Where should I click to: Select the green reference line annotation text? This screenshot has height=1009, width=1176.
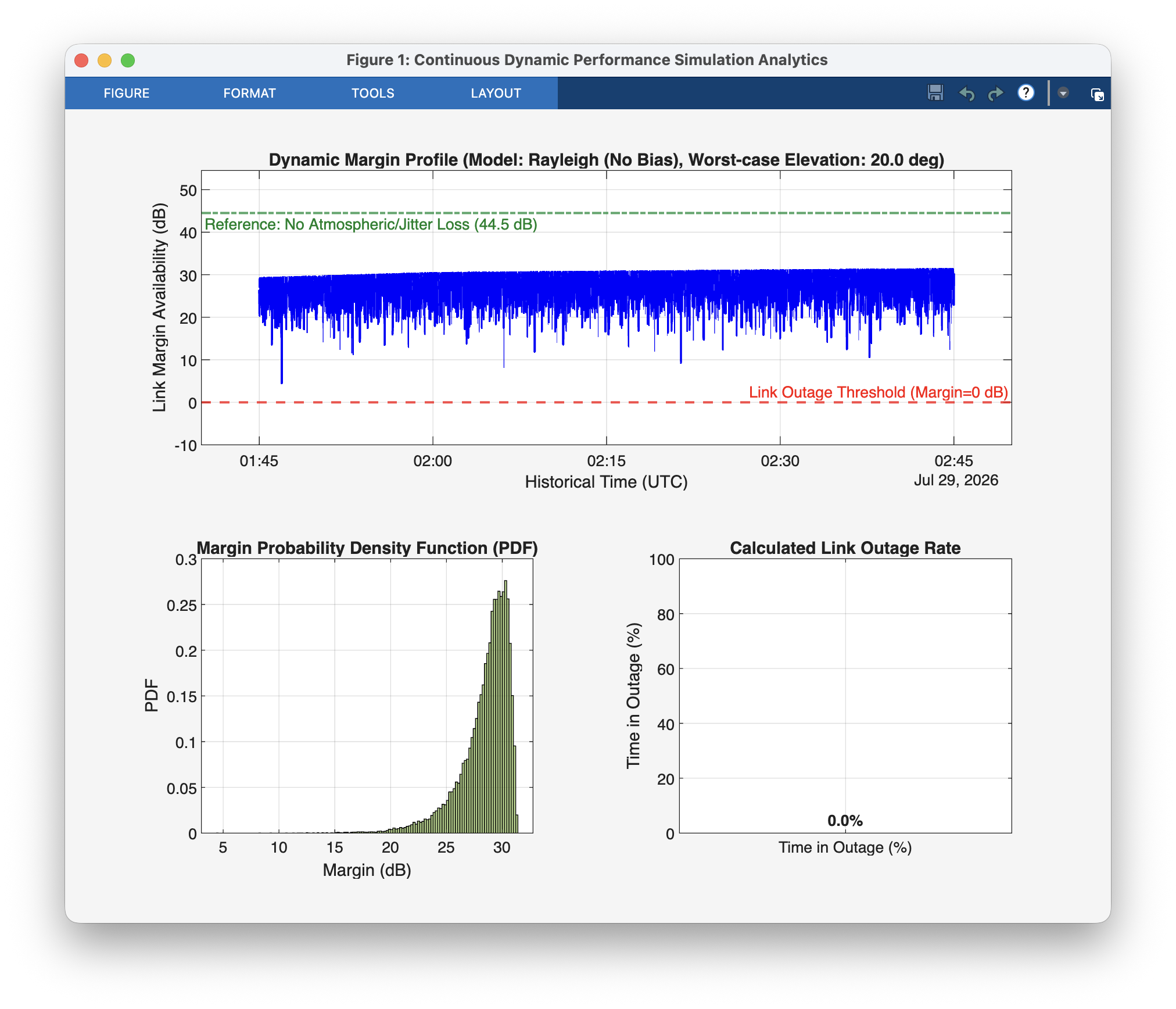pos(371,224)
